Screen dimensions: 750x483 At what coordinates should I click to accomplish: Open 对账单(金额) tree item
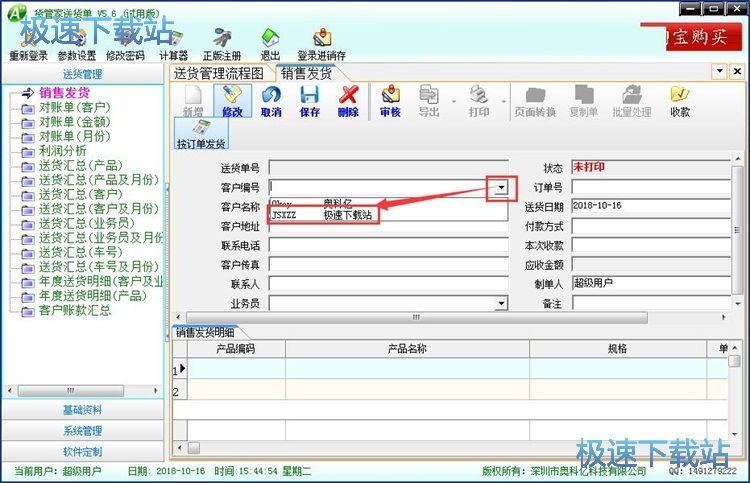pyautogui.click(x=75, y=122)
